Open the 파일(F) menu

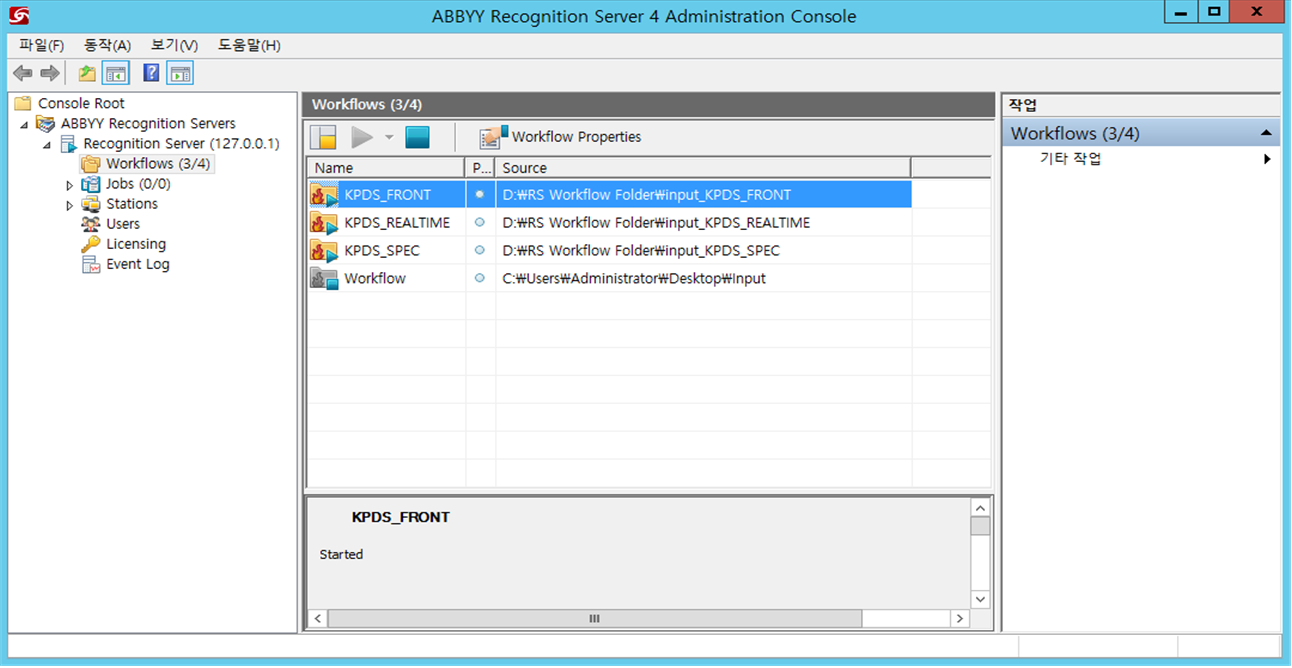coord(41,45)
